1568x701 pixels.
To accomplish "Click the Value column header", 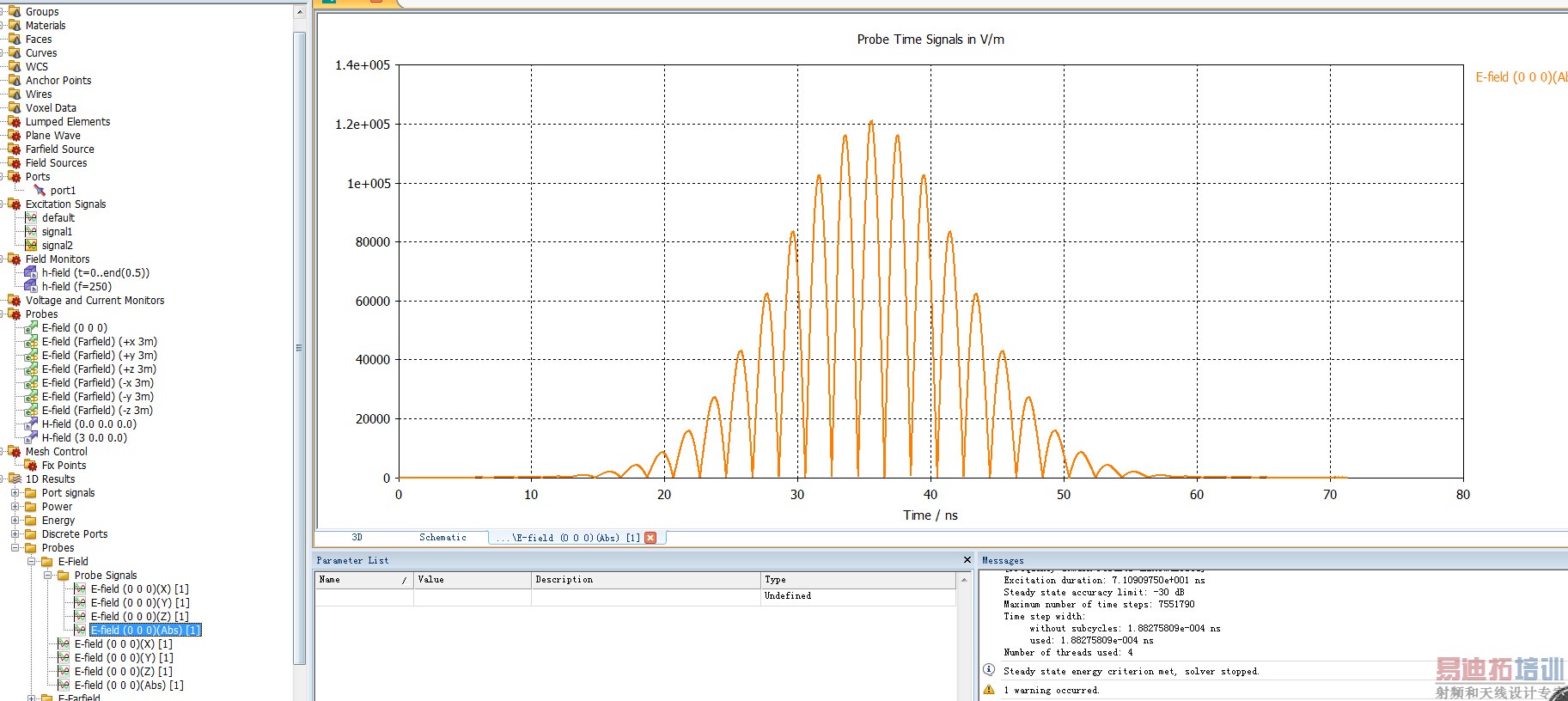I will 473,580.
